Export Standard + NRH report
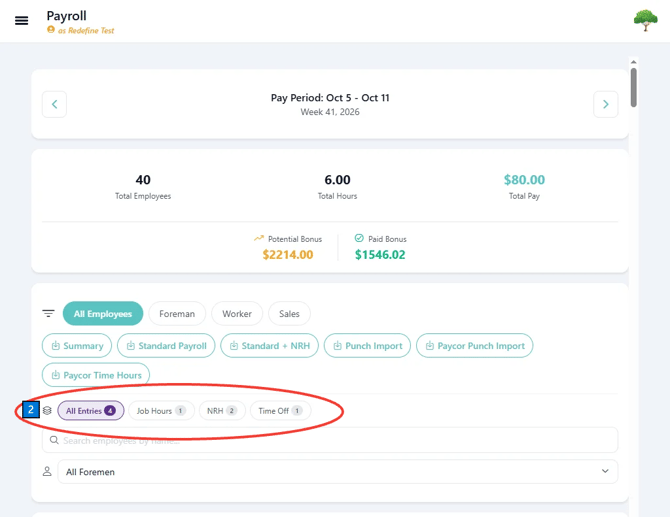Viewport: 670px width, 517px height. click(x=270, y=346)
